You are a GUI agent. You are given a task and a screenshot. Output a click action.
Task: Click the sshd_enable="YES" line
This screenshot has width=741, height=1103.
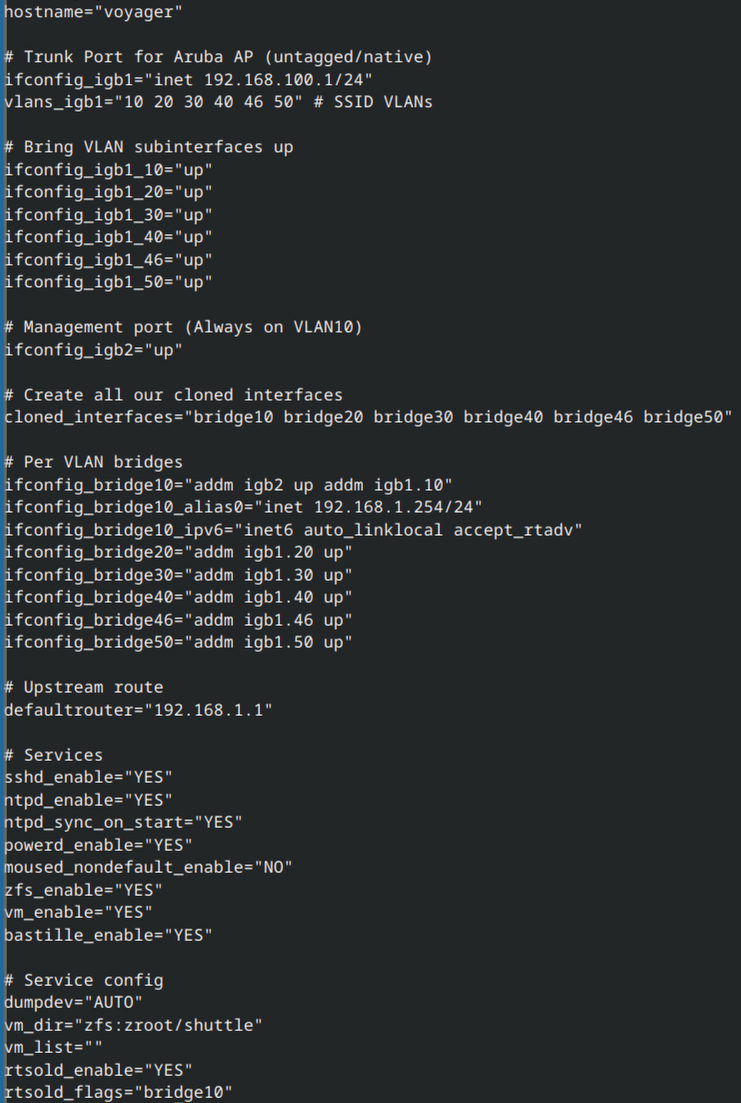point(88,777)
